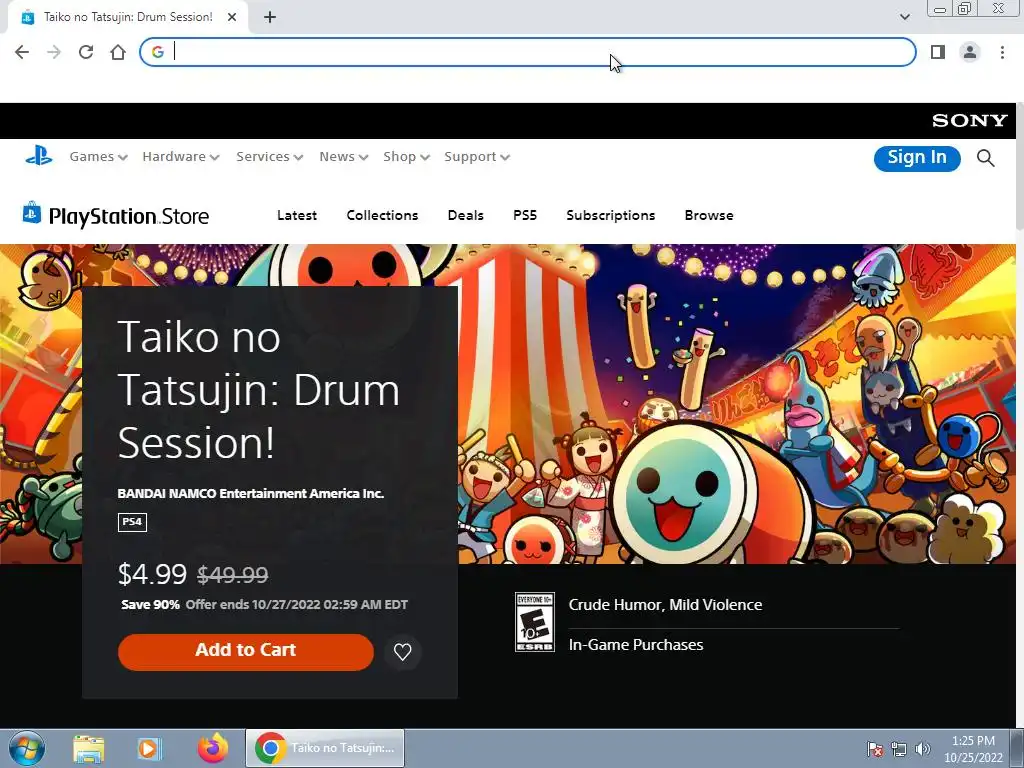Open the Subscriptions store tab
Image resolution: width=1024 pixels, height=768 pixels.
[611, 216]
